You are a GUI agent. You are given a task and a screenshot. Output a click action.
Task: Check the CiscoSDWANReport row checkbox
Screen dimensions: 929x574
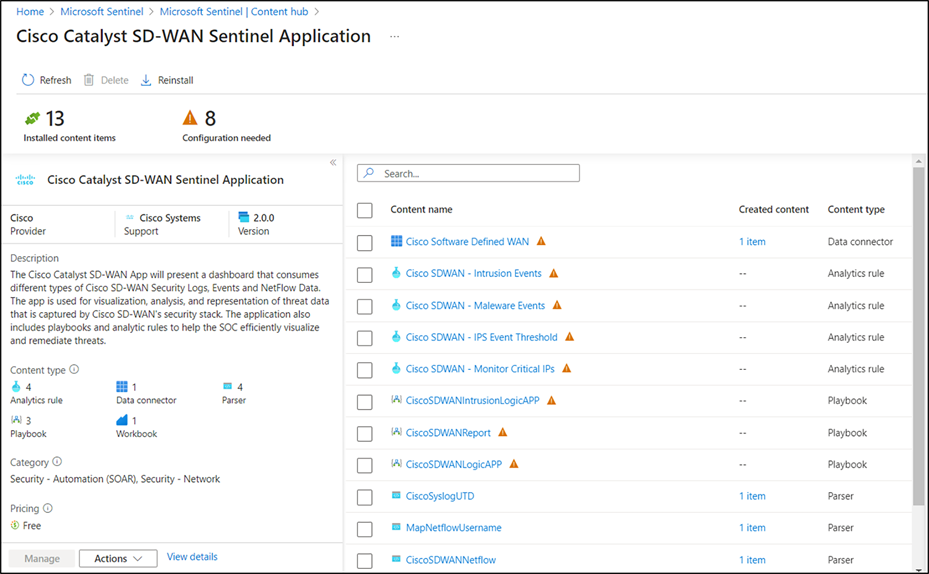[x=365, y=434]
